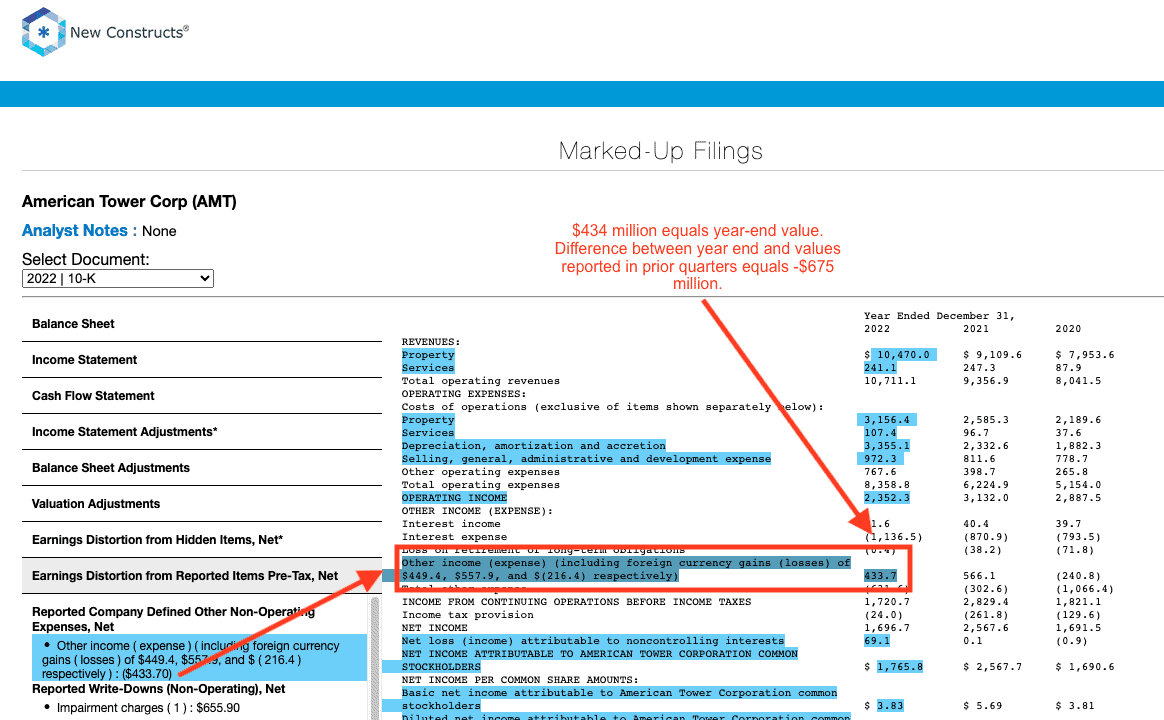This screenshot has height=720, width=1164.
Task: Click the Reported Write-Downs (Non-Operating), Net heading
Action: [x=159, y=689]
